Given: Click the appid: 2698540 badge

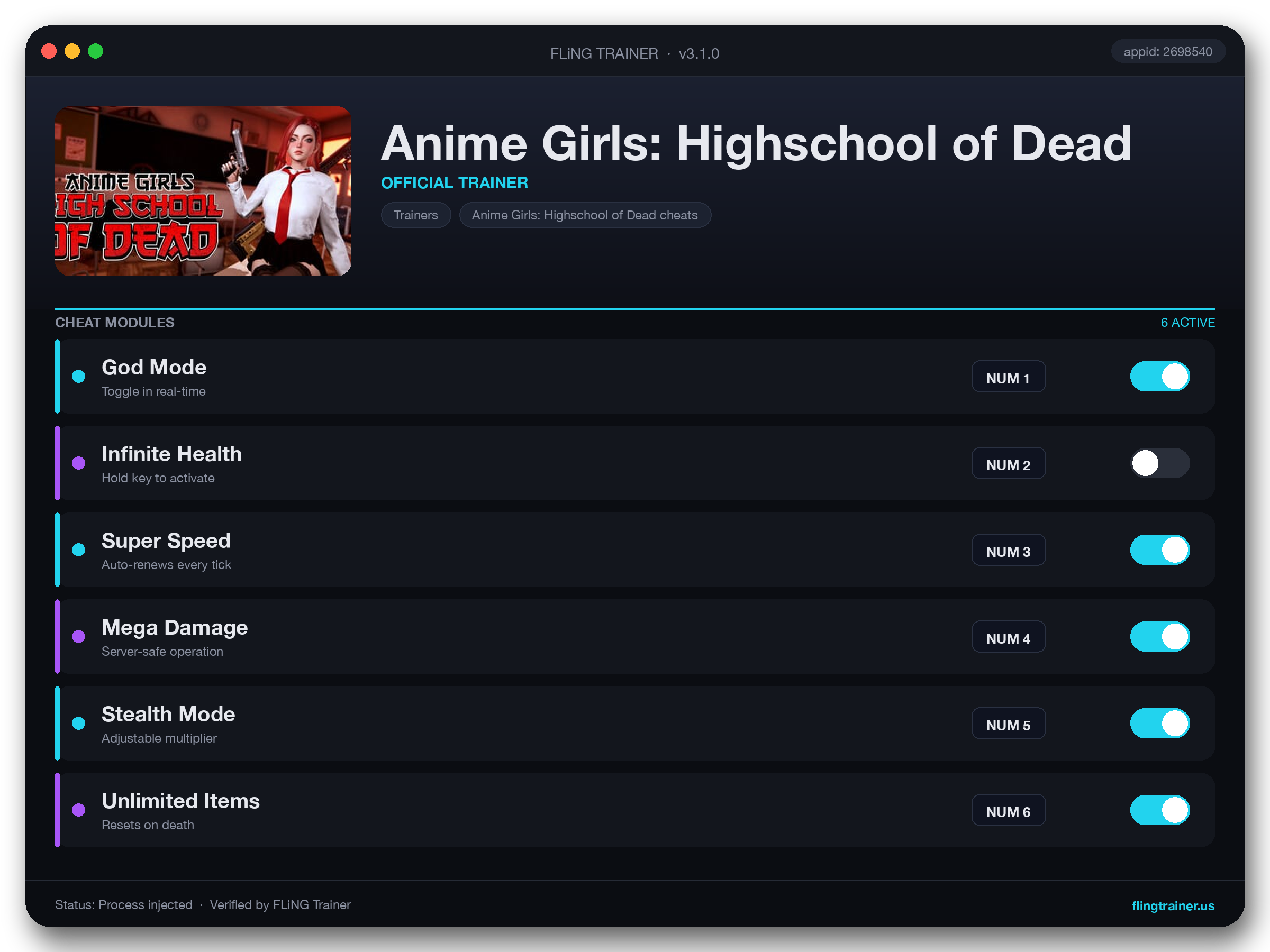Looking at the screenshot, I should coord(1168,52).
